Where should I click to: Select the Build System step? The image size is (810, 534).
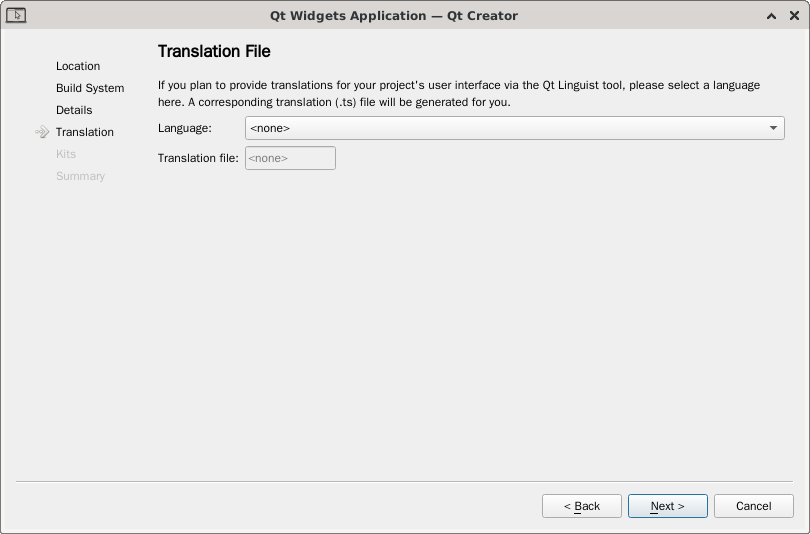click(x=90, y=88)
